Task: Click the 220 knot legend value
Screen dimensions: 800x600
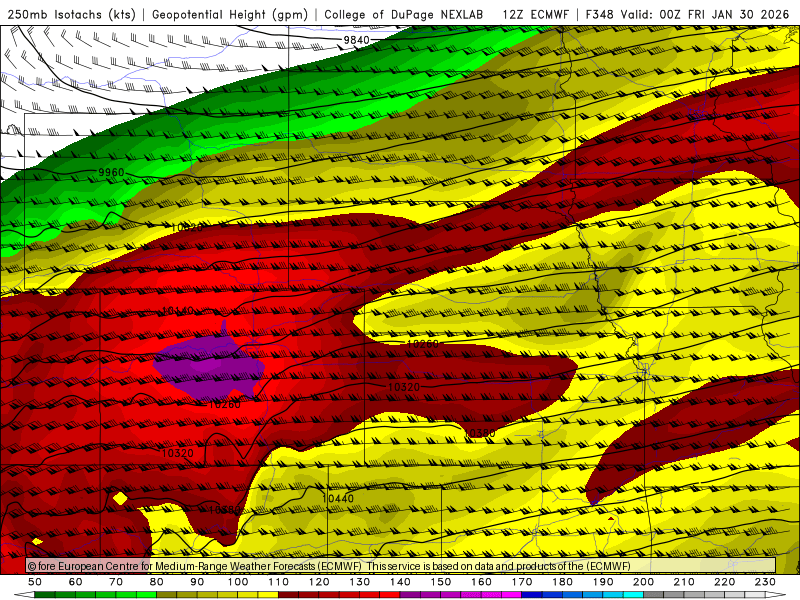Action: coord(724,582)
